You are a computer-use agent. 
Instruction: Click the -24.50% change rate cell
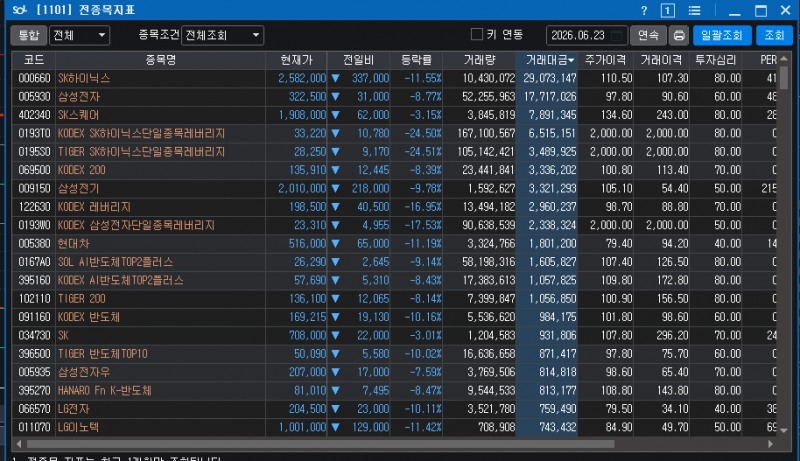click(x=423, y=134)
